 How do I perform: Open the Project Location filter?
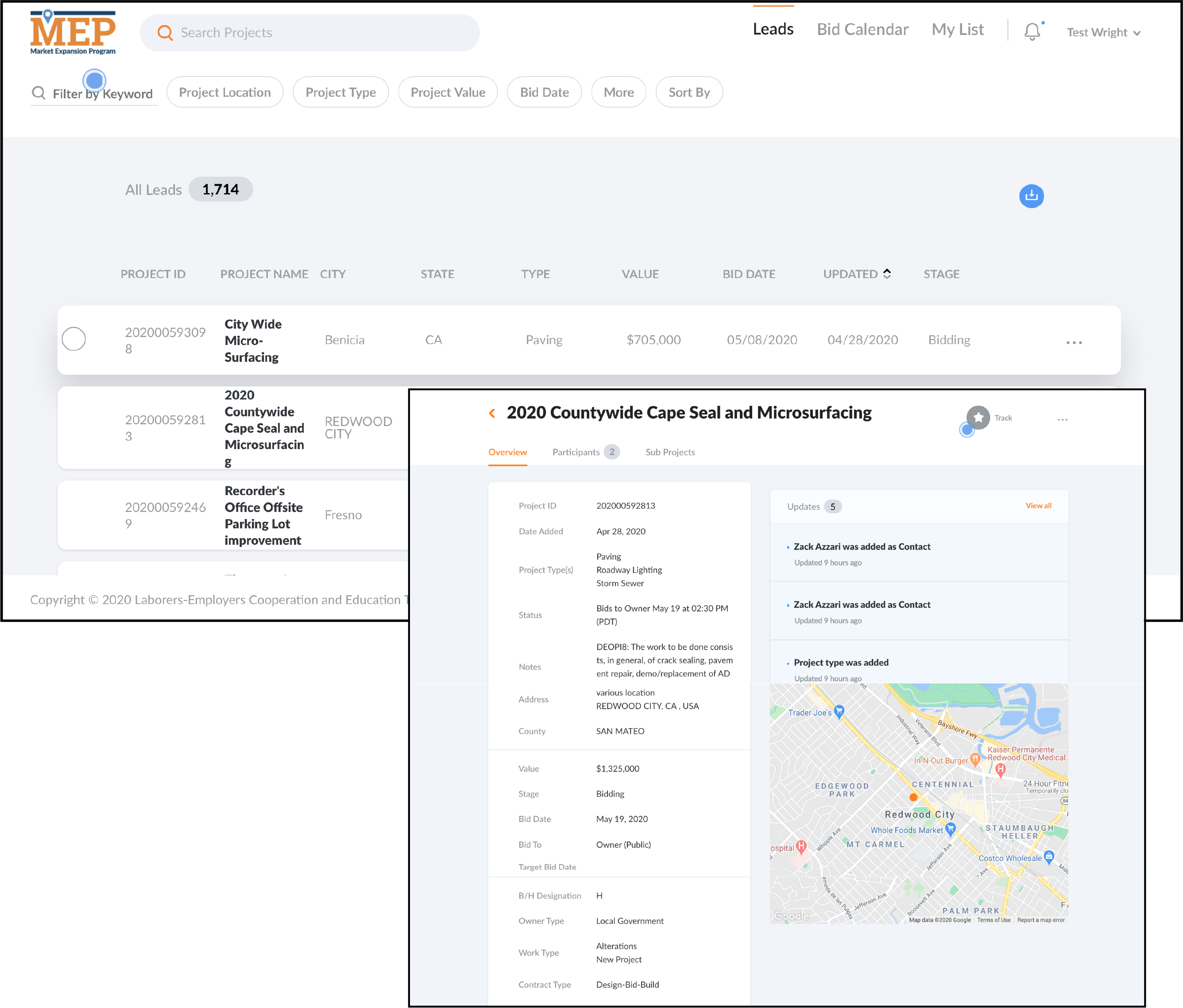225,92
